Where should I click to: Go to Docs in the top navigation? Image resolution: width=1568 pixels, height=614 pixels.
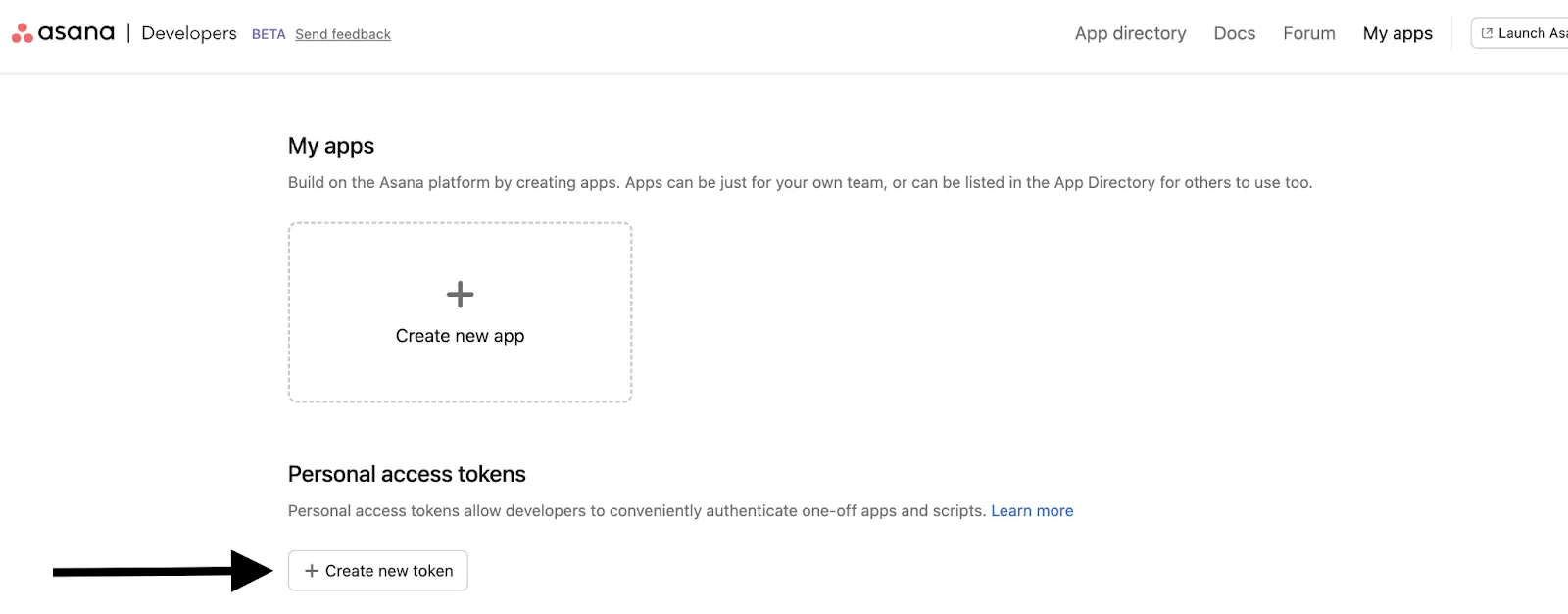pyautogui.click(x=1234, y=33)
